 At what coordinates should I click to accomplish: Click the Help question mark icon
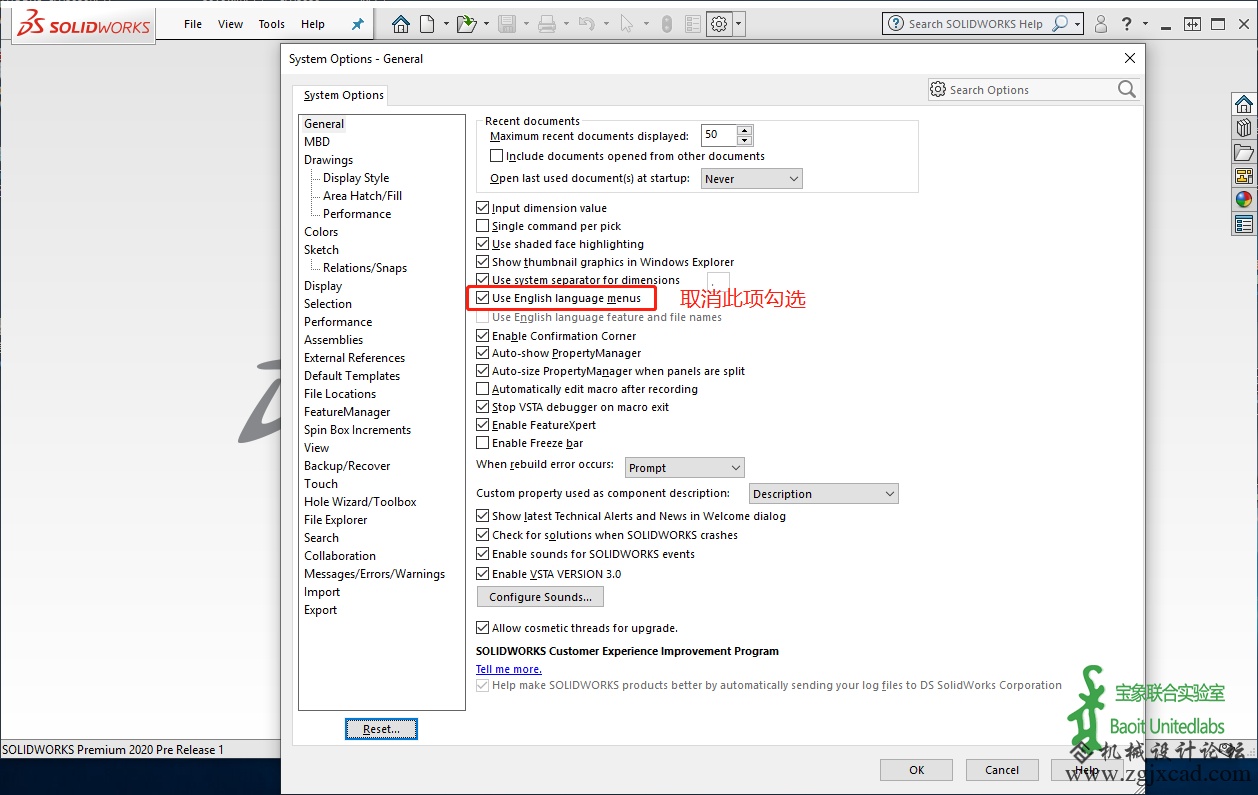1127,24
